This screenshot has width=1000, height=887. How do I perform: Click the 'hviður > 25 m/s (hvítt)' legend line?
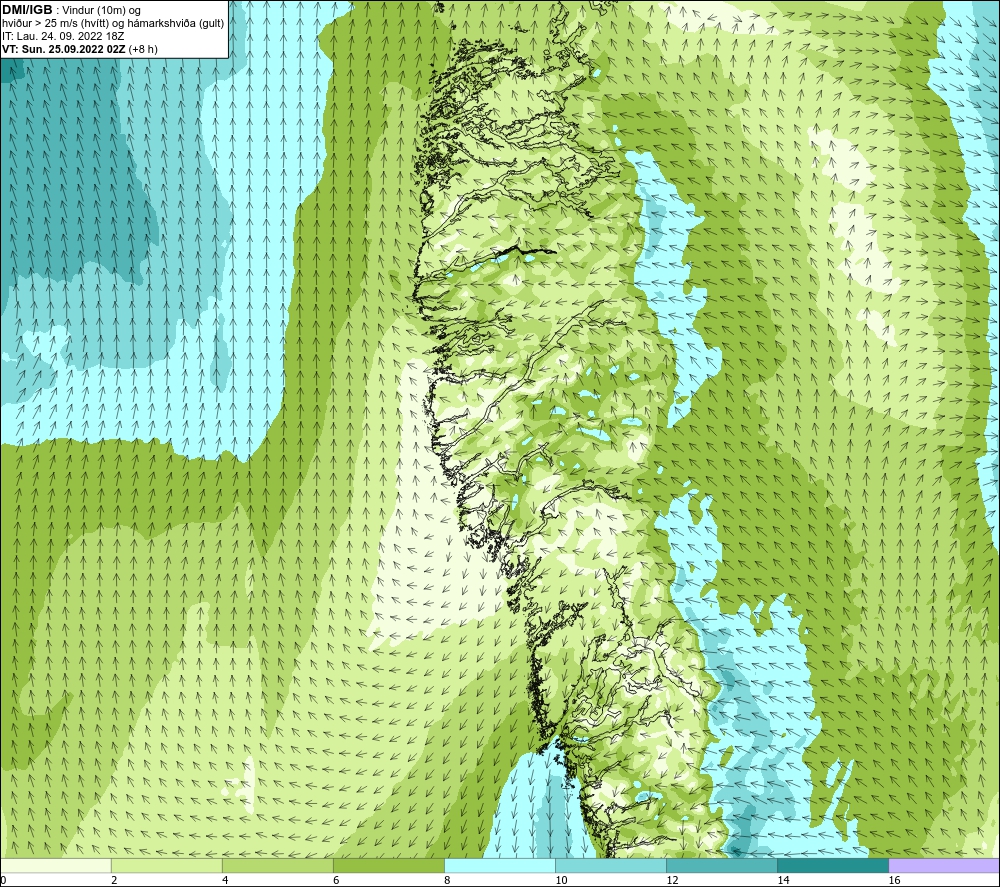click(x=113, y=23)
